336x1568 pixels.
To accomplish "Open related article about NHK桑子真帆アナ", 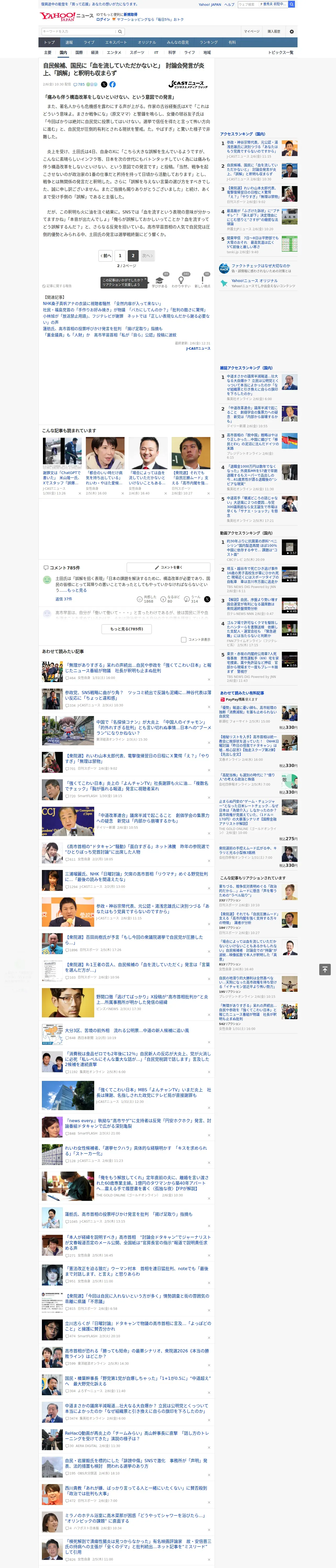I will click(x=102, y=303).
